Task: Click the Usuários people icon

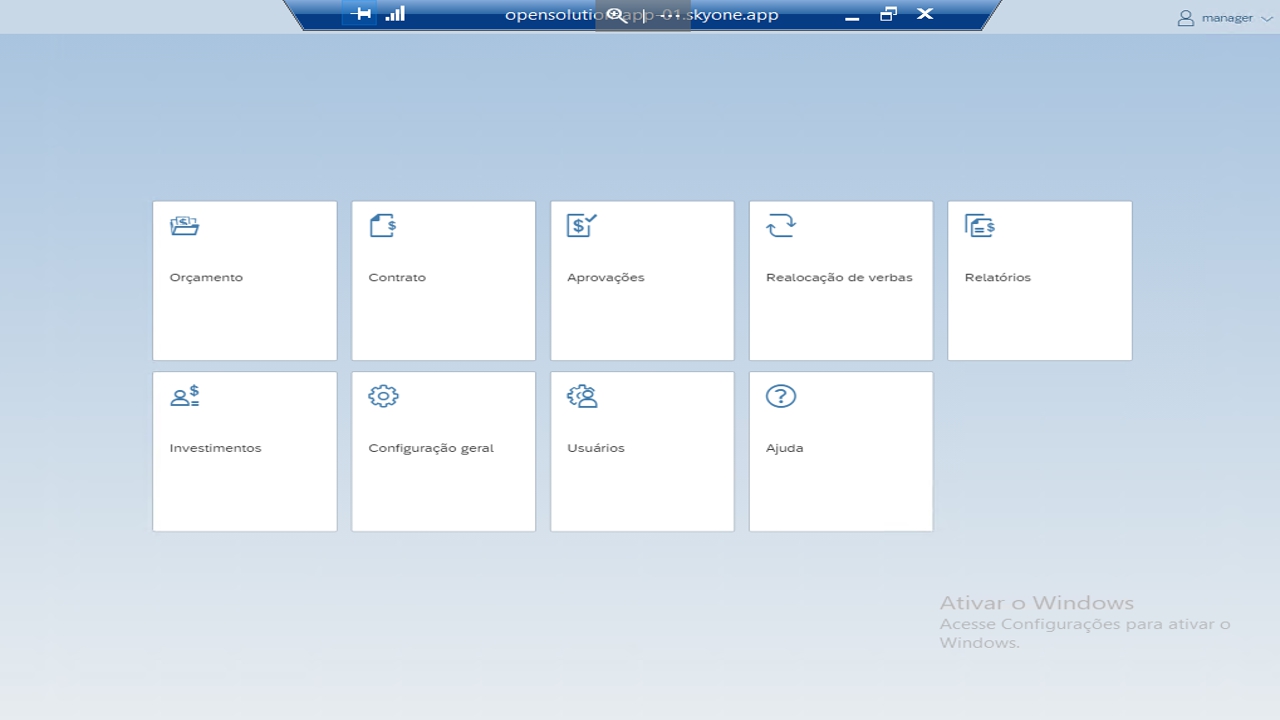Action: point(582,396)
